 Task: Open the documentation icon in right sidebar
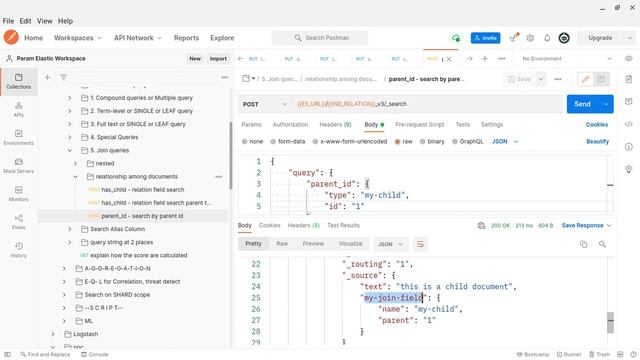coord(629,79)
